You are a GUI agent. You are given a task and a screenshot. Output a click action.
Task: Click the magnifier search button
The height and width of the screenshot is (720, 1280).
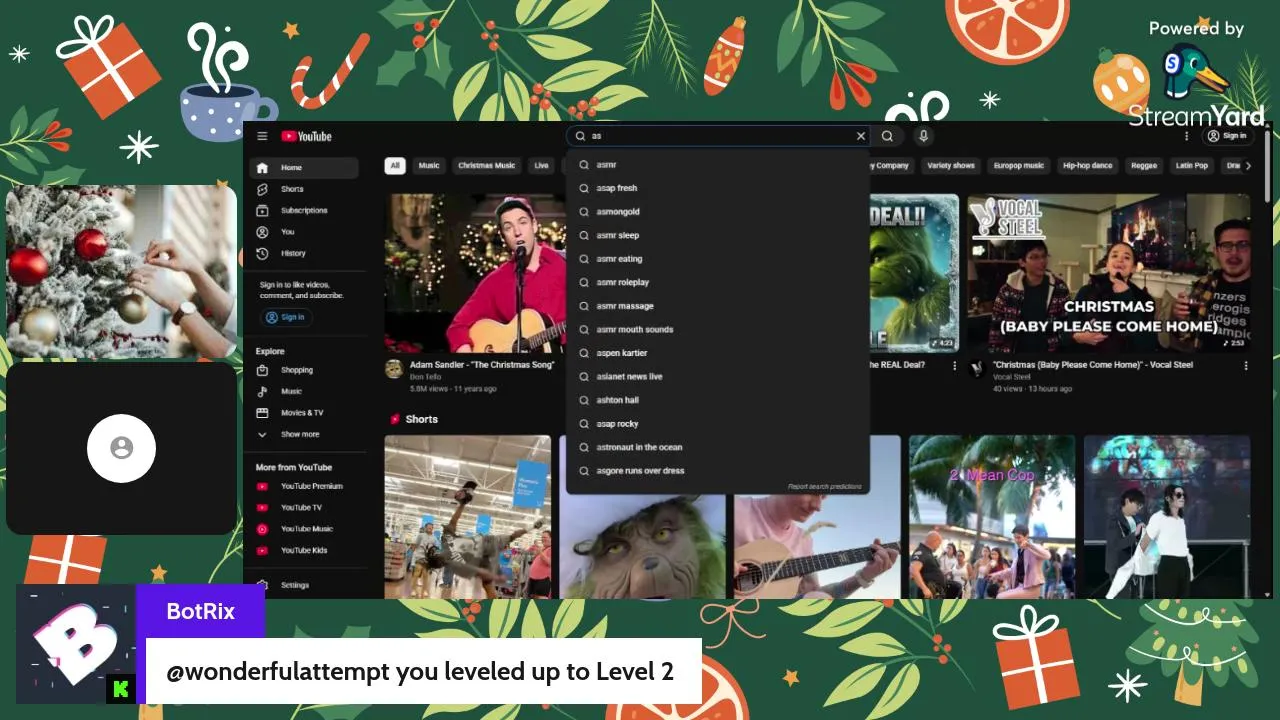point(887,136)
